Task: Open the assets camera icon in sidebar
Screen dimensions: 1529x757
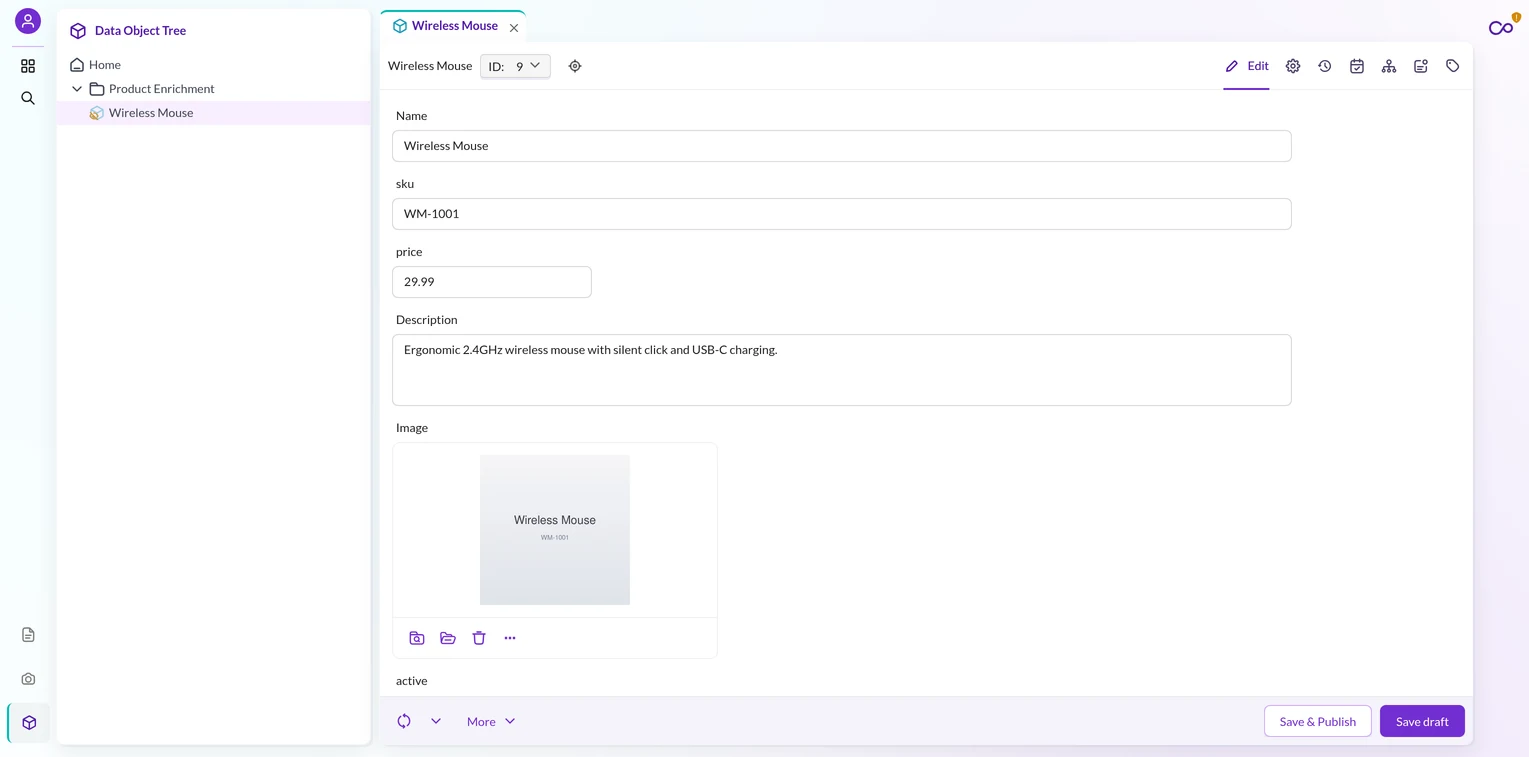Action: click(x=28, y=679)
